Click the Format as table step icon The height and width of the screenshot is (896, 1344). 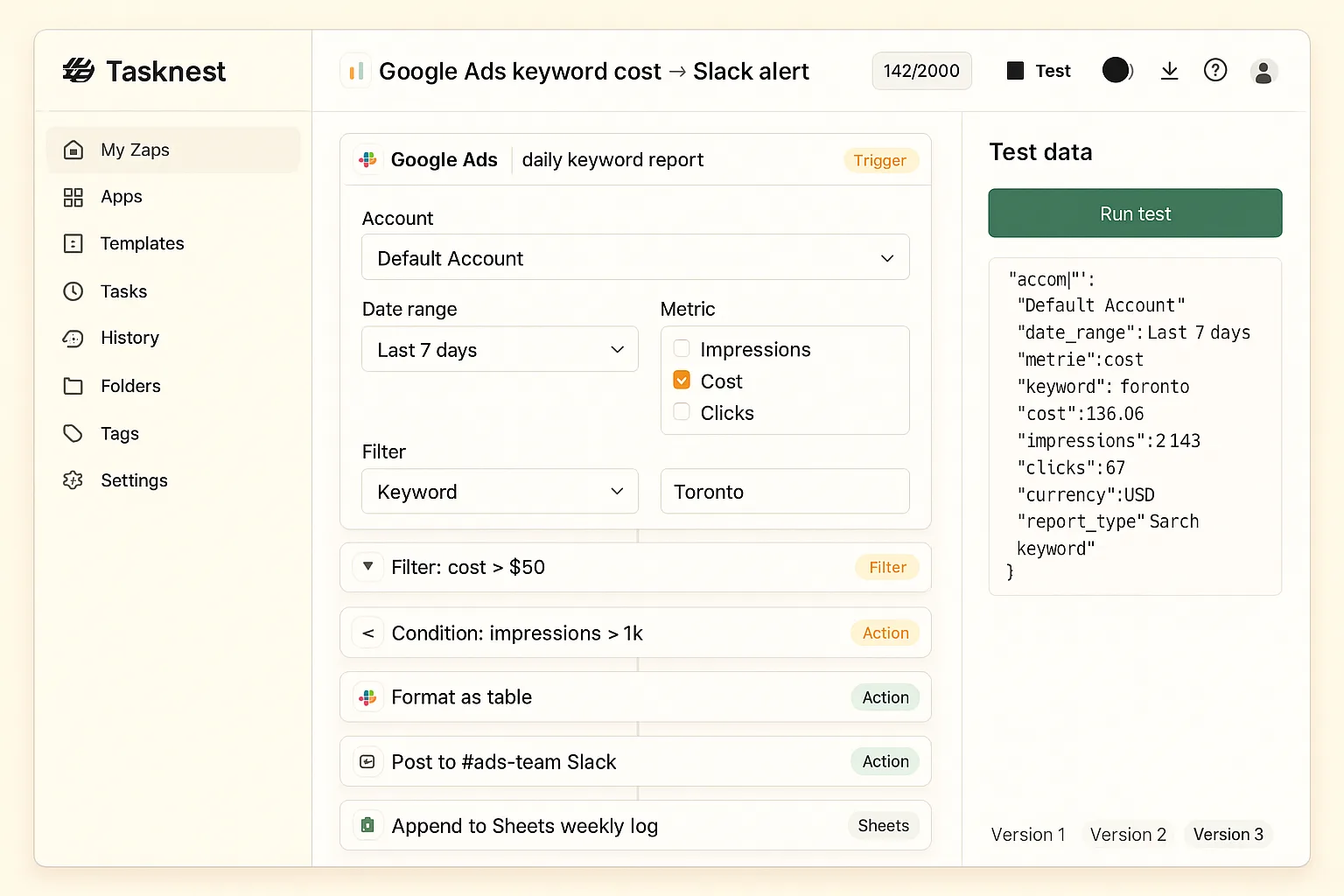click(368, 697)
